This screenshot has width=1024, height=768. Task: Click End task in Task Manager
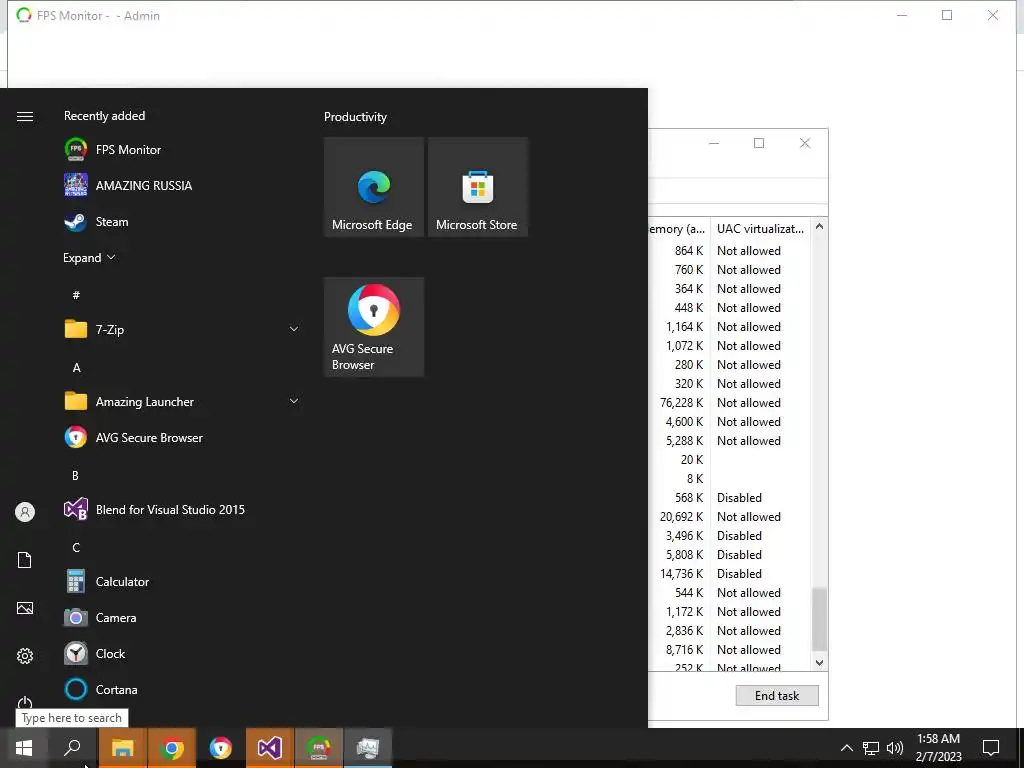click(x=777, y=696)
